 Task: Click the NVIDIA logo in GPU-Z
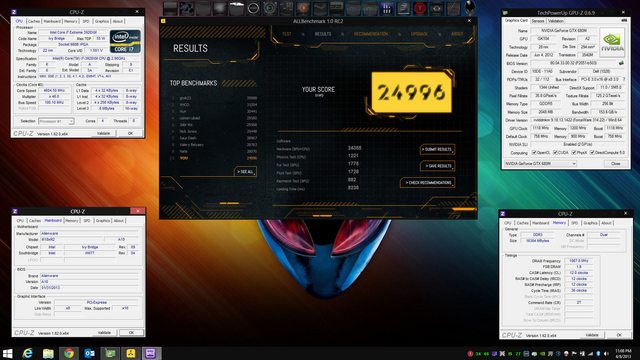click(612, 42)
